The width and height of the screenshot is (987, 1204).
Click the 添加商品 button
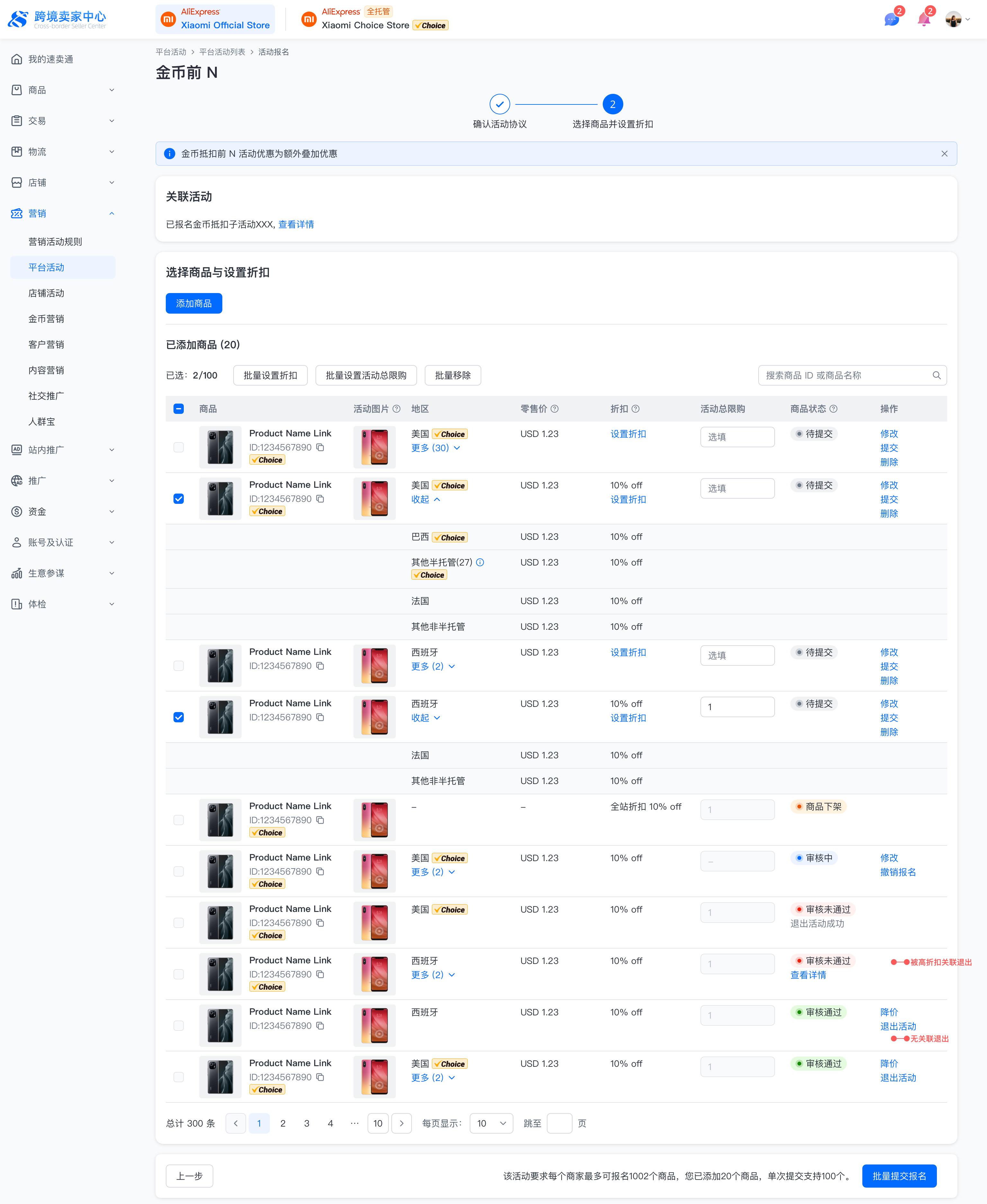tap(193, 303)
